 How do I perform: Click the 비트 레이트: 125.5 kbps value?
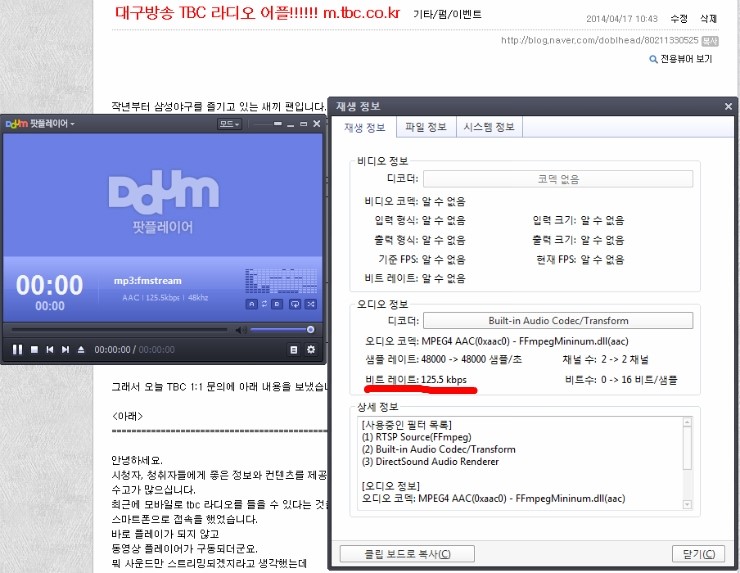tap(416, 379)
